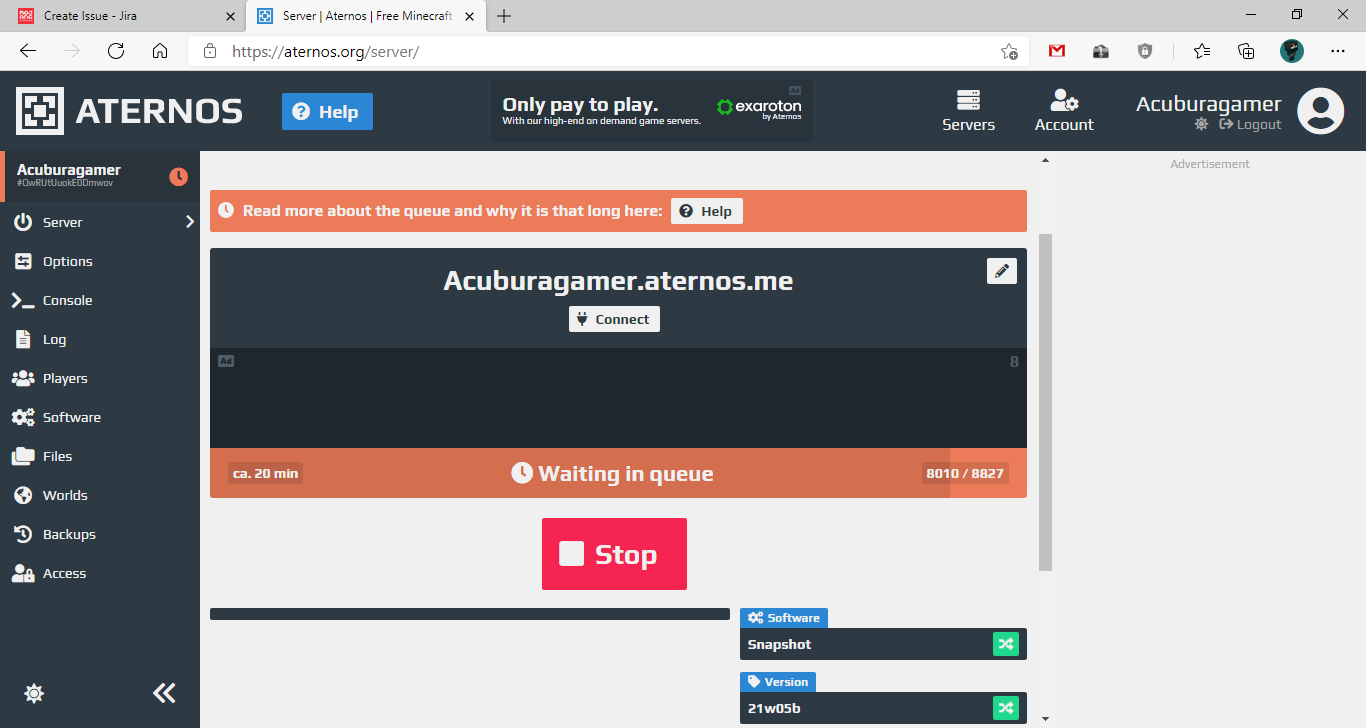Click the Waiting in queue progress bar

click(x=618, y=473)
